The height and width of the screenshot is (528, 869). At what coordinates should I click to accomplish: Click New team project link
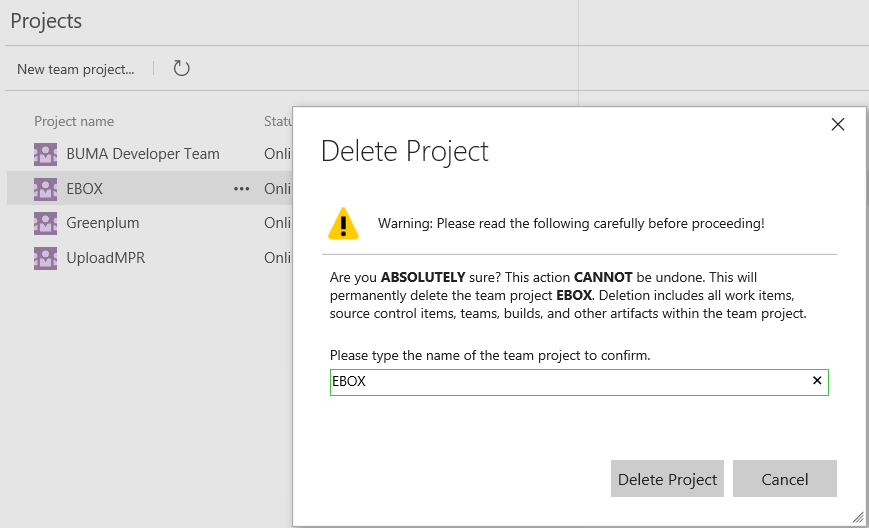pos(76,69)
